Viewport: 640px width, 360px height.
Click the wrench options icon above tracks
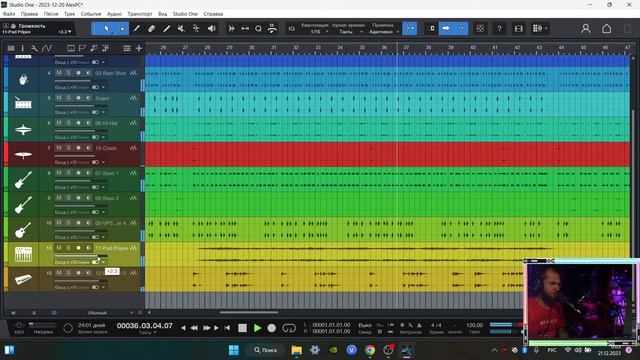(x=34, y=48)
